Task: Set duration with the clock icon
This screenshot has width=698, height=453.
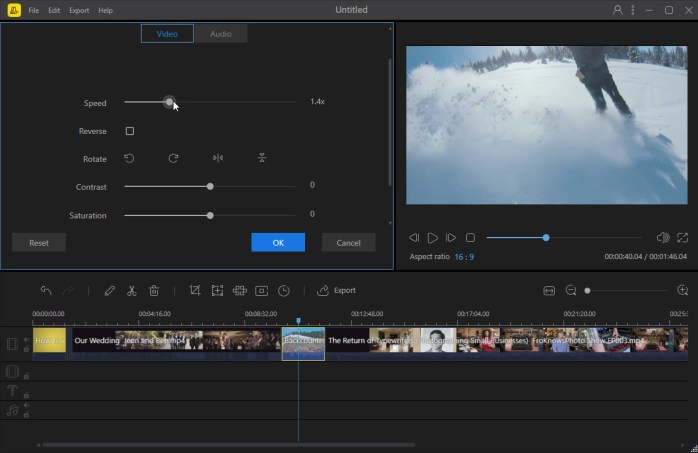Action: pos(284,291)
